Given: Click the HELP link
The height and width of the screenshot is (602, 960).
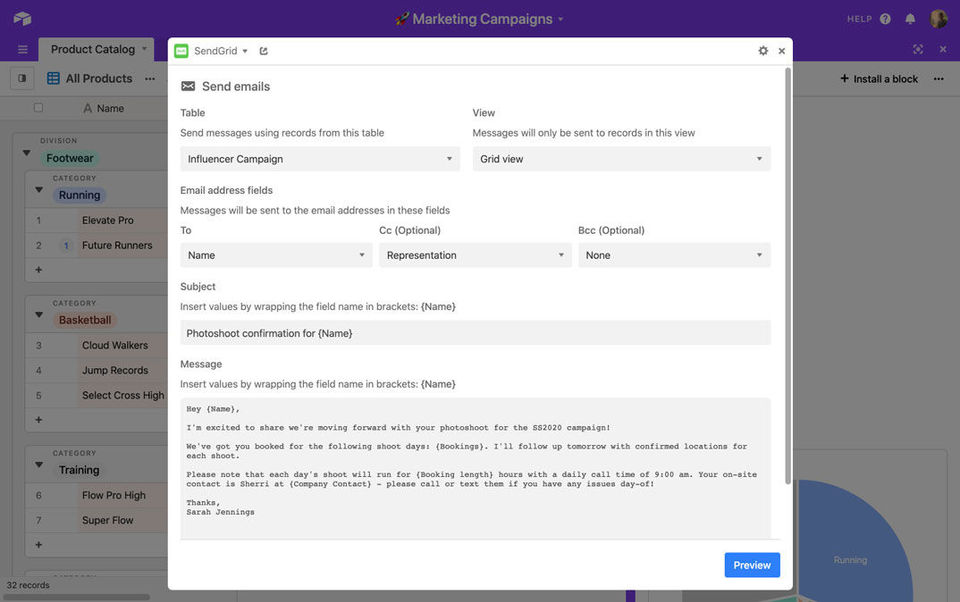Looking at the screenshot, I should tap(859, 19).
